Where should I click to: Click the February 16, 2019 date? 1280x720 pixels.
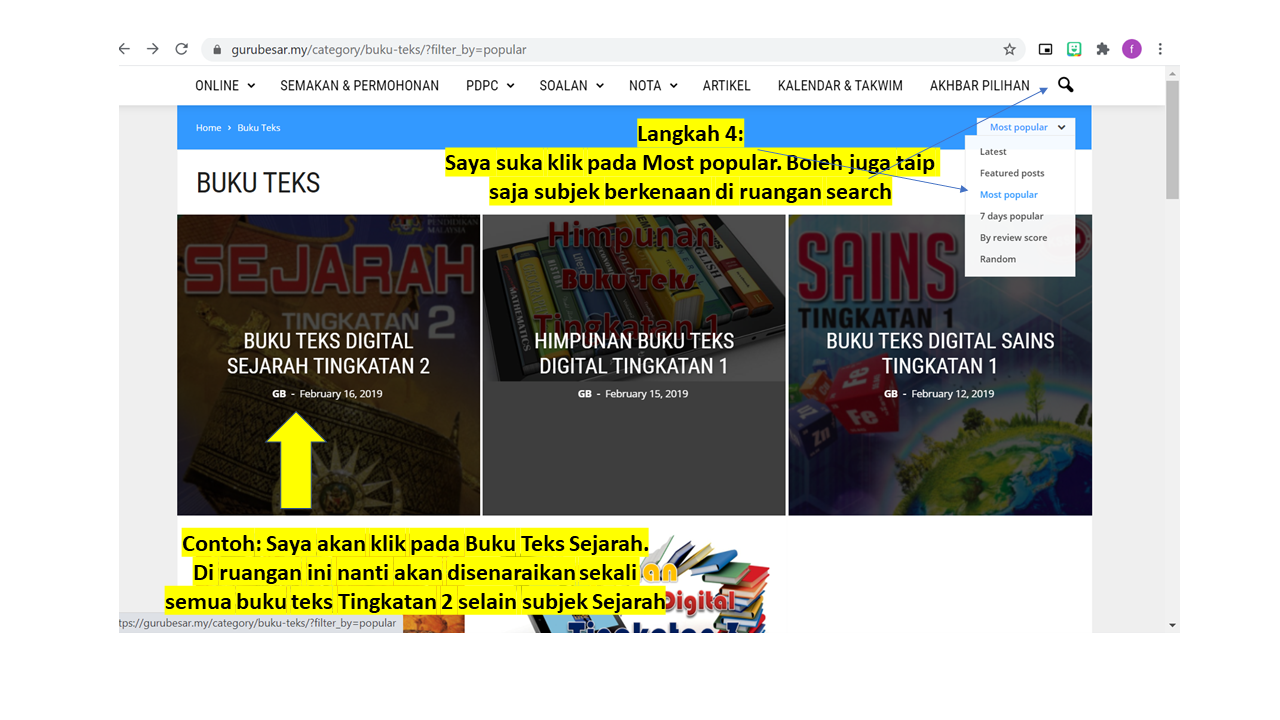point(341,394)
